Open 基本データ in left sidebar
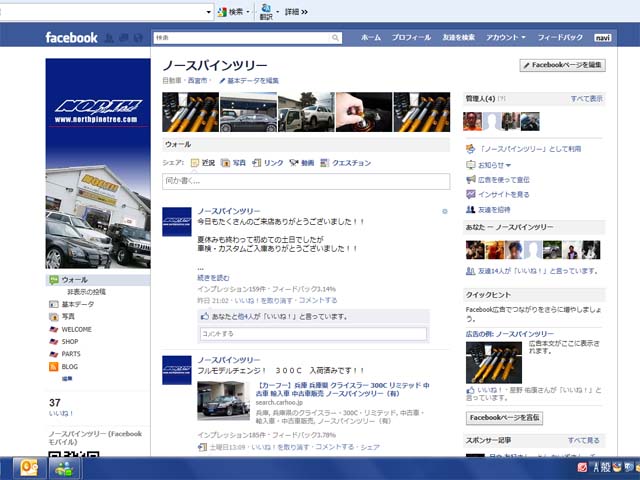 [x=71, y=304]
